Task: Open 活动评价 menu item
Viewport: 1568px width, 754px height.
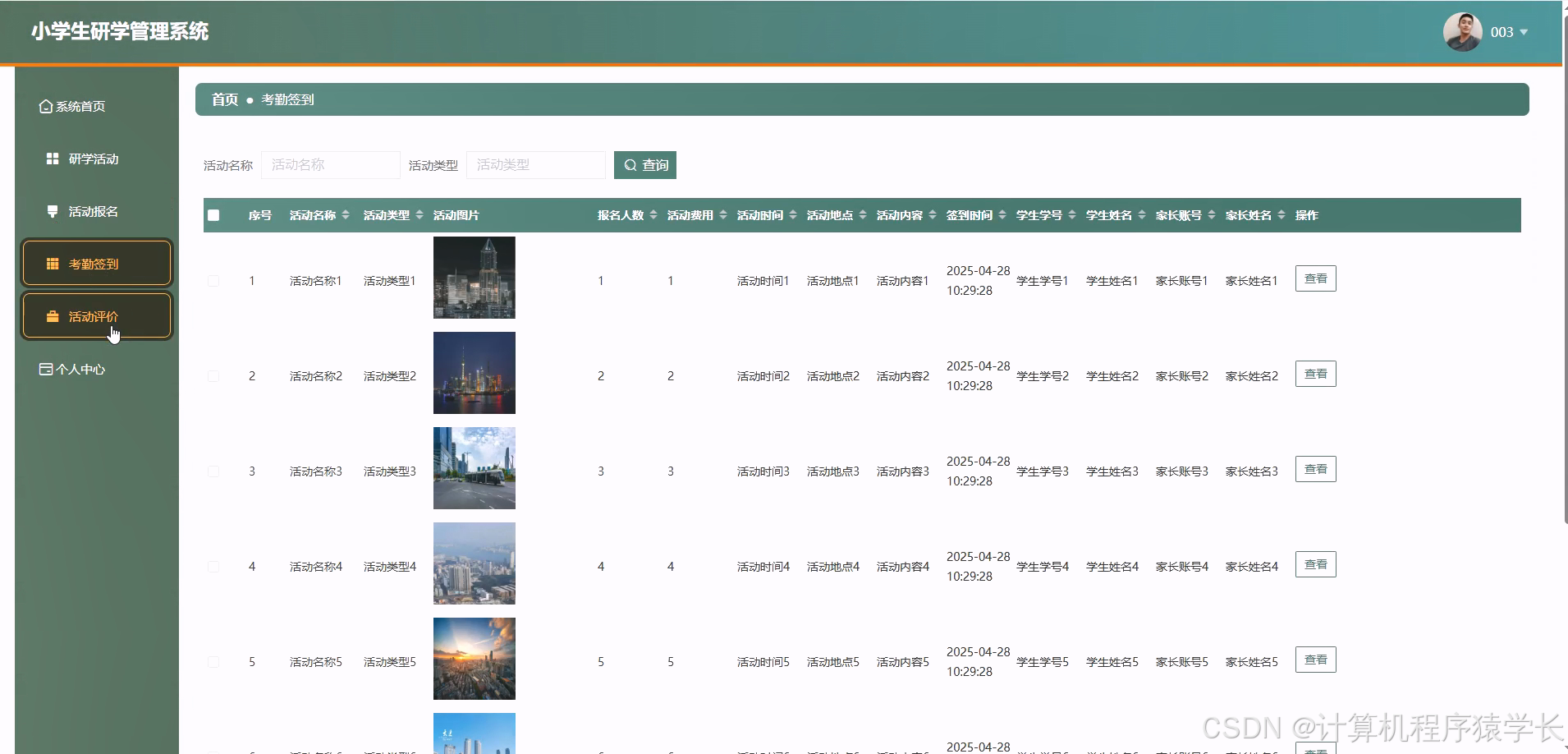Action: tap(97, 316)
